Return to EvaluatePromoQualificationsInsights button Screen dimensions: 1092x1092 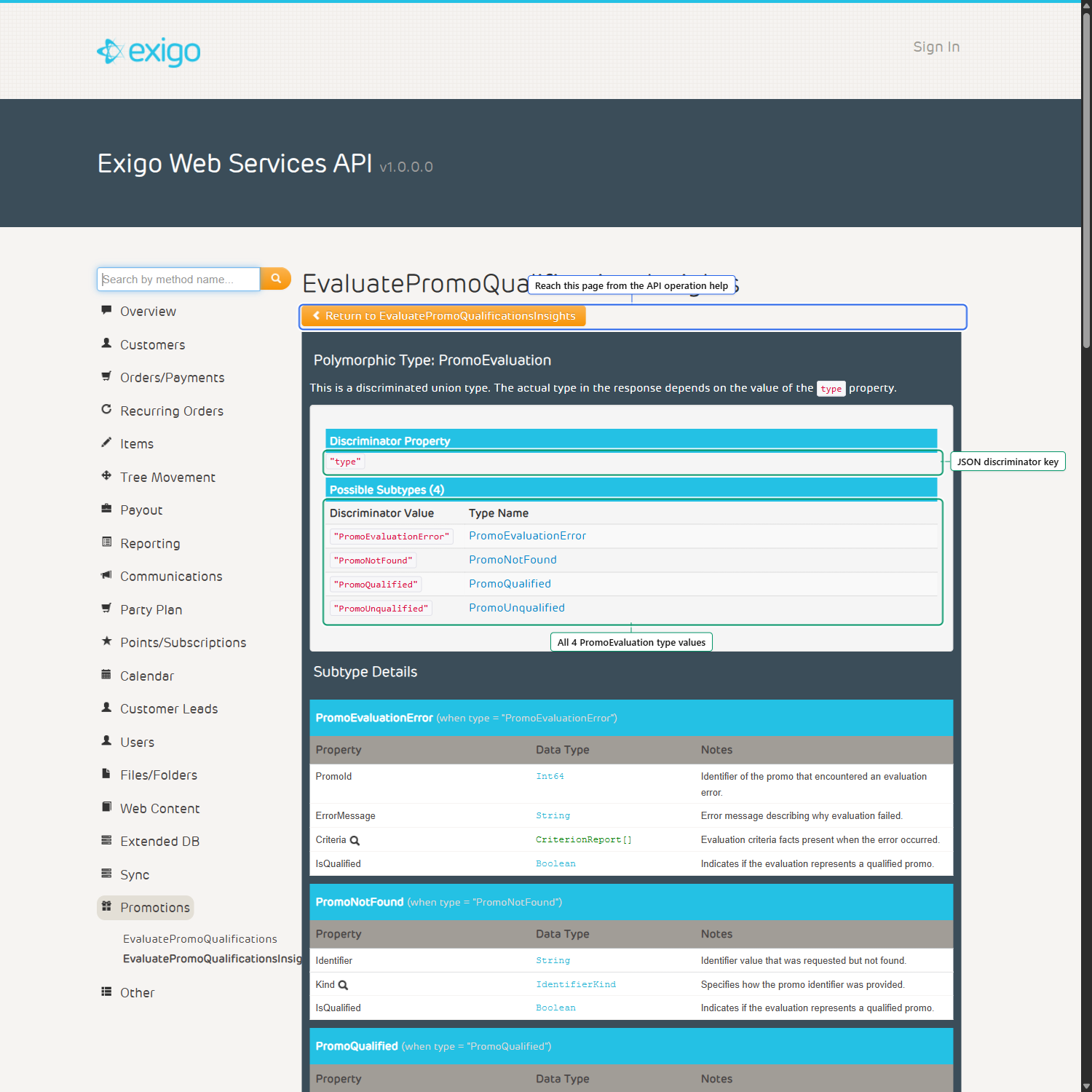pos(443,316)
